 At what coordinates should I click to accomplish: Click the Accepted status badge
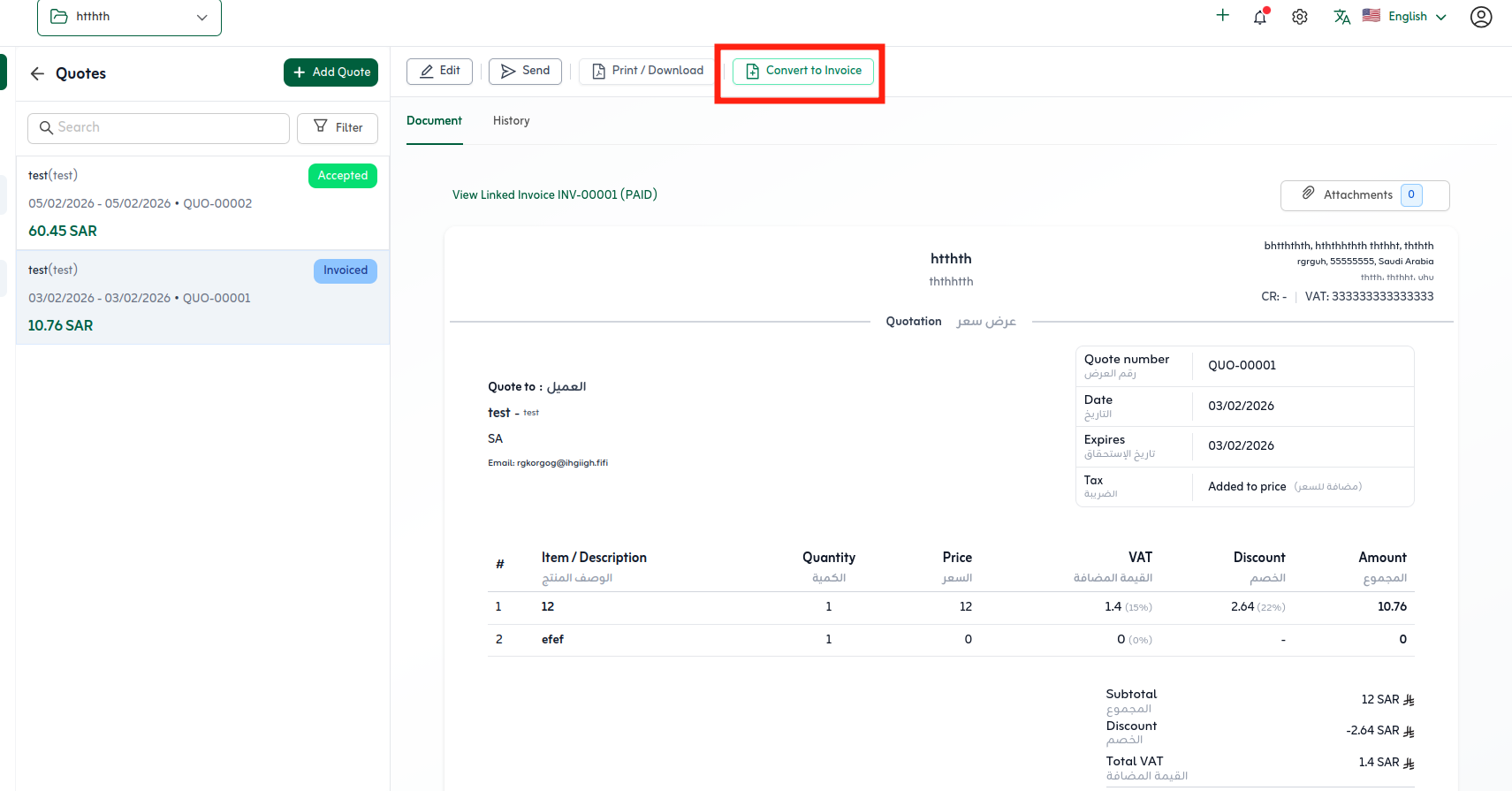[343, 176]
